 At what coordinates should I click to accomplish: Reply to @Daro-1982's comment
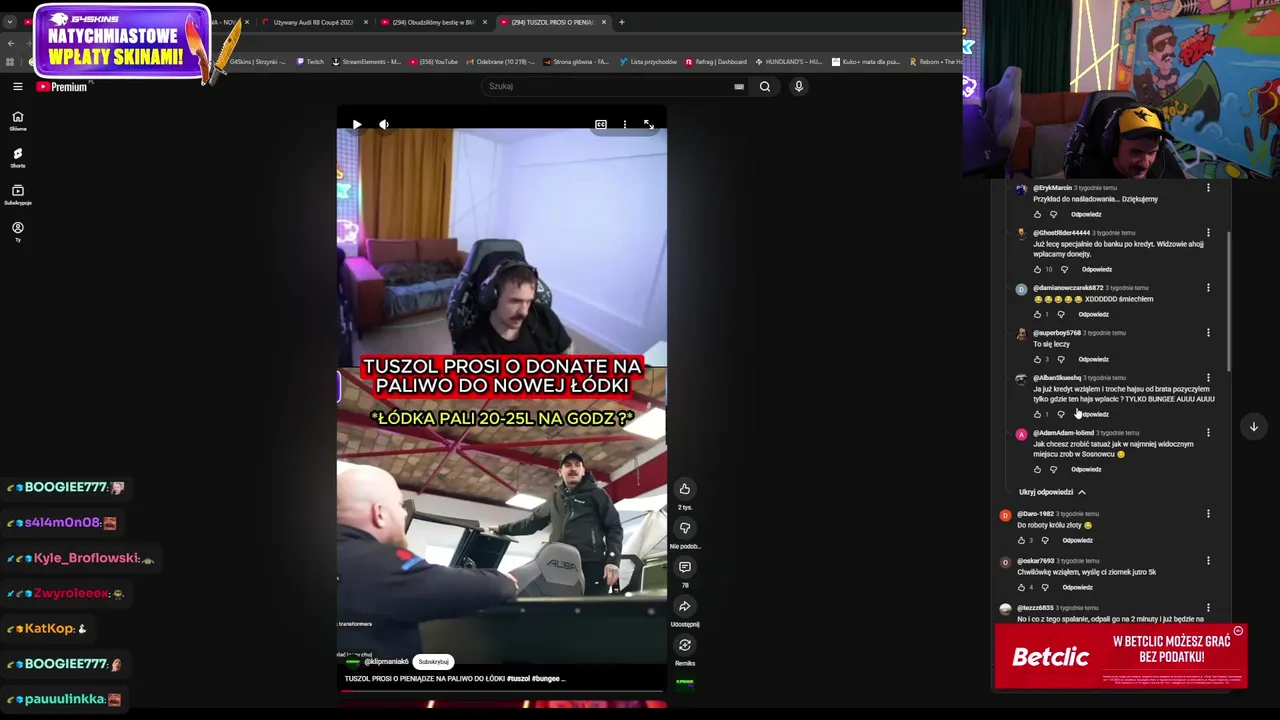point(1078,540)
